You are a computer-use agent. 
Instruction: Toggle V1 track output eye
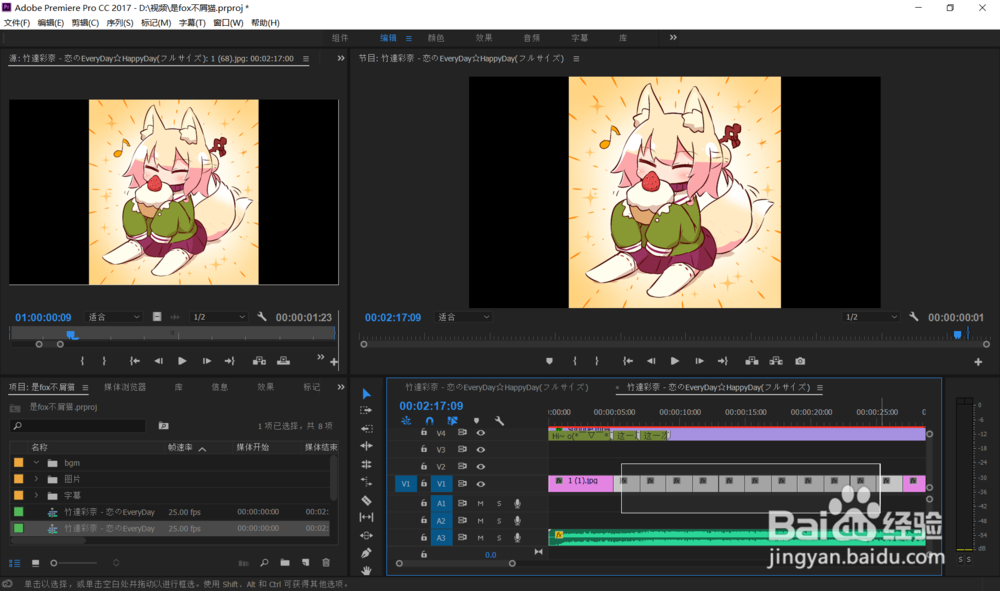coord(480,484)
